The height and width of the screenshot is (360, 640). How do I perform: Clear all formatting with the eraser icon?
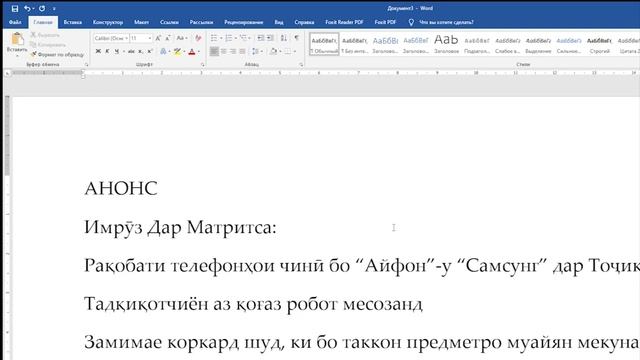pyautogui.click(x=198, y=38)
